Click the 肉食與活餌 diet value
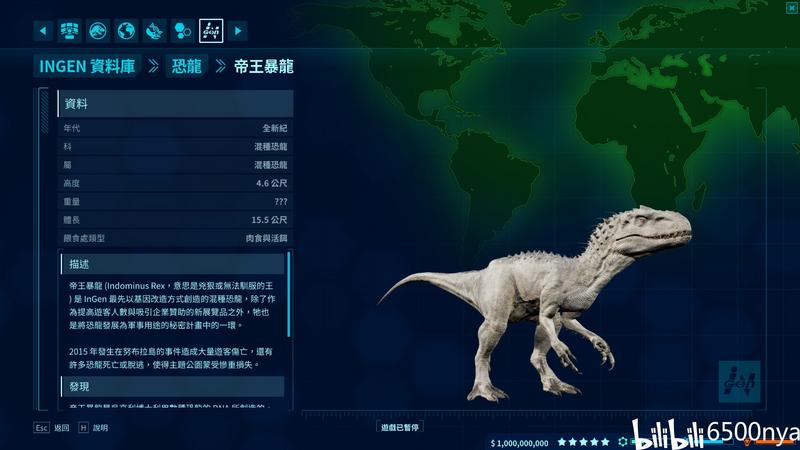 click(266, 238)
